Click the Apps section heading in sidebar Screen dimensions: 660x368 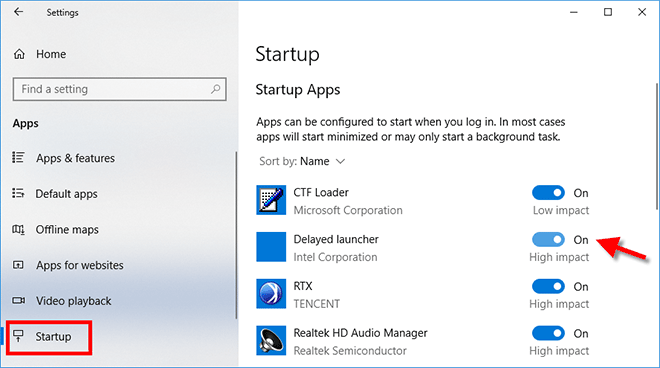[26, 123]
